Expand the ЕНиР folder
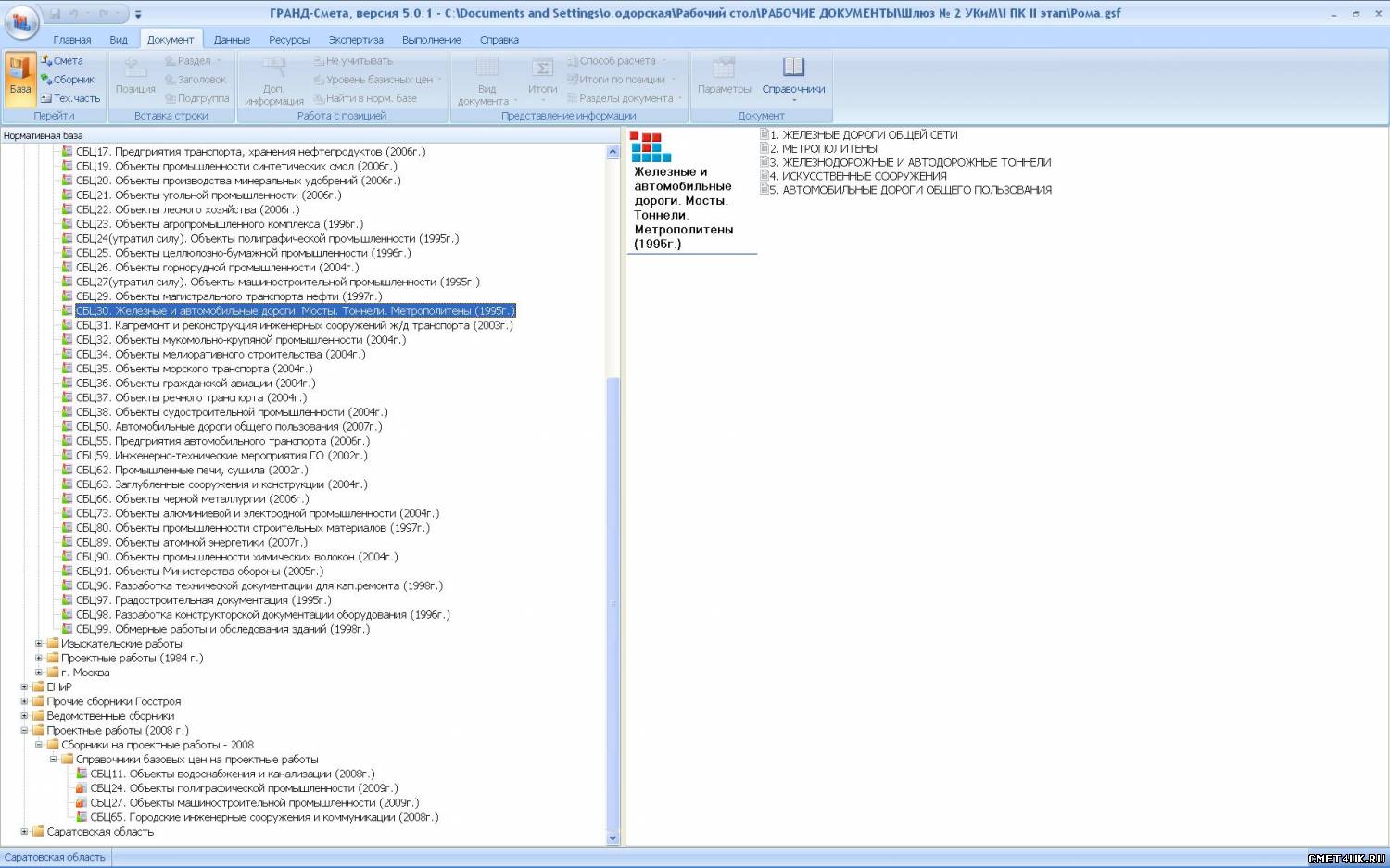 24,687
